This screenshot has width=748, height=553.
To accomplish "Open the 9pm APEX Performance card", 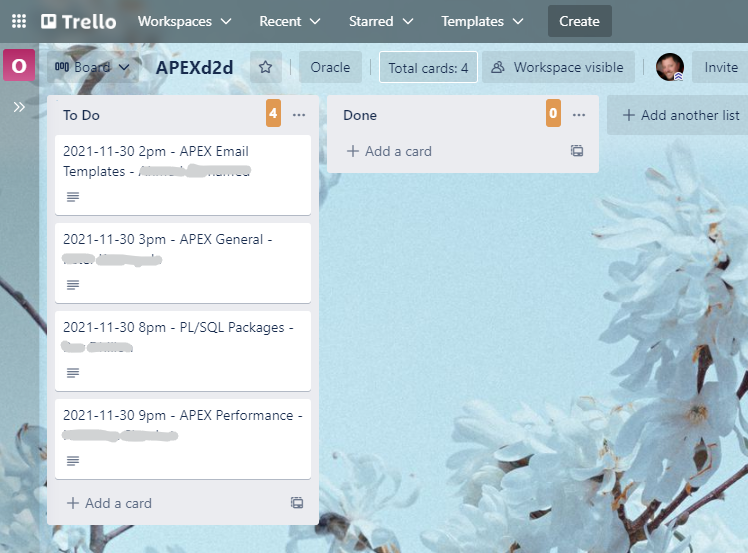I will pos(183,439).
